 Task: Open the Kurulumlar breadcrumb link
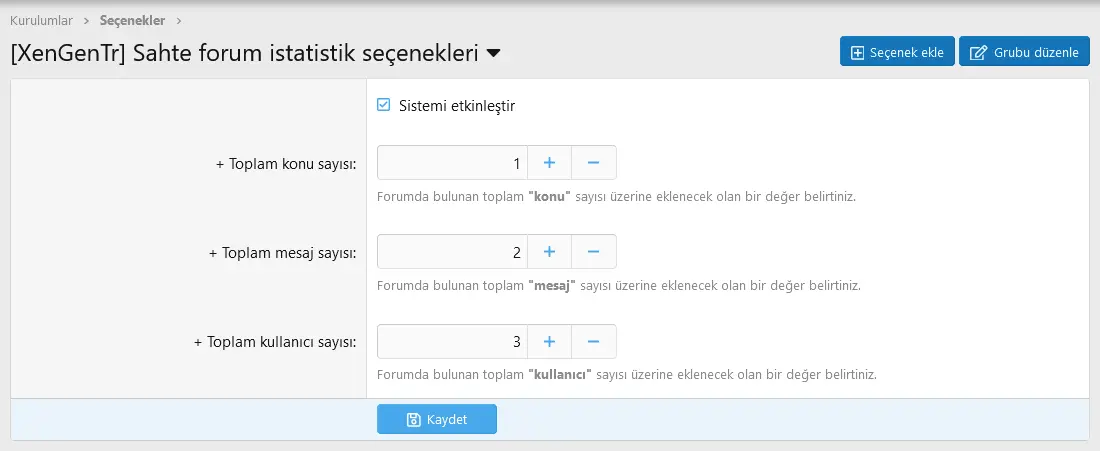(x=41, y=20)
